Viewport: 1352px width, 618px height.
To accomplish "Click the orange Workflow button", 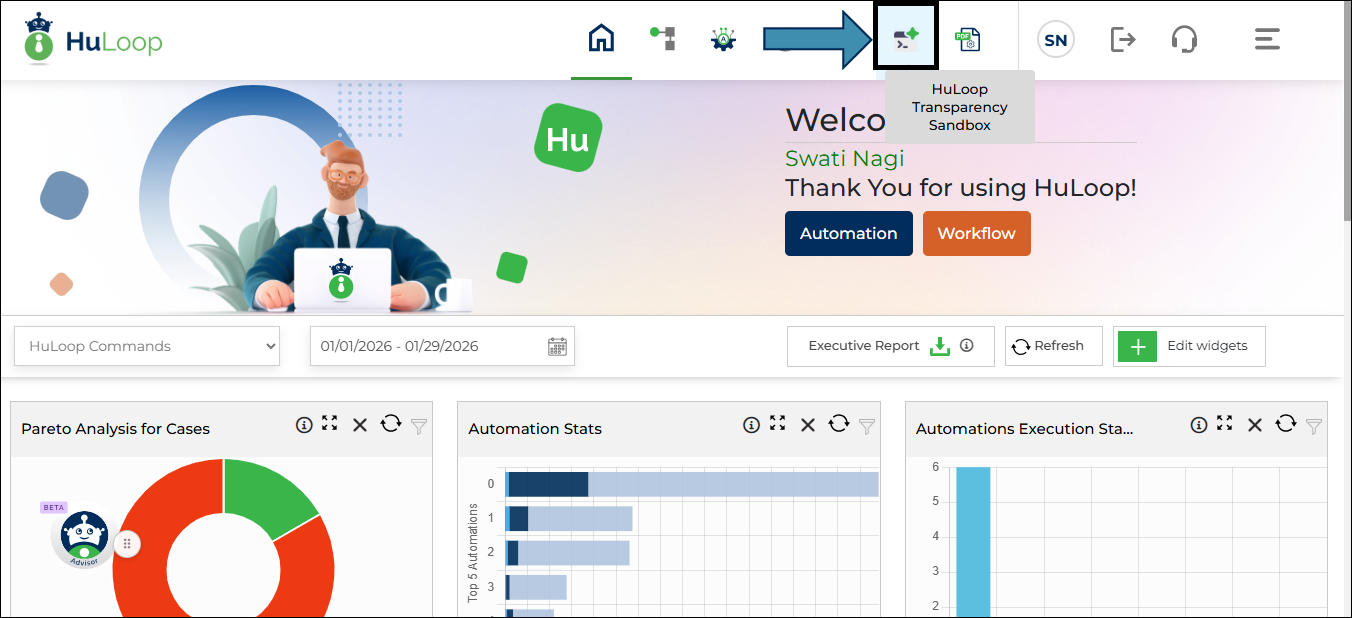I will (976, 233).
